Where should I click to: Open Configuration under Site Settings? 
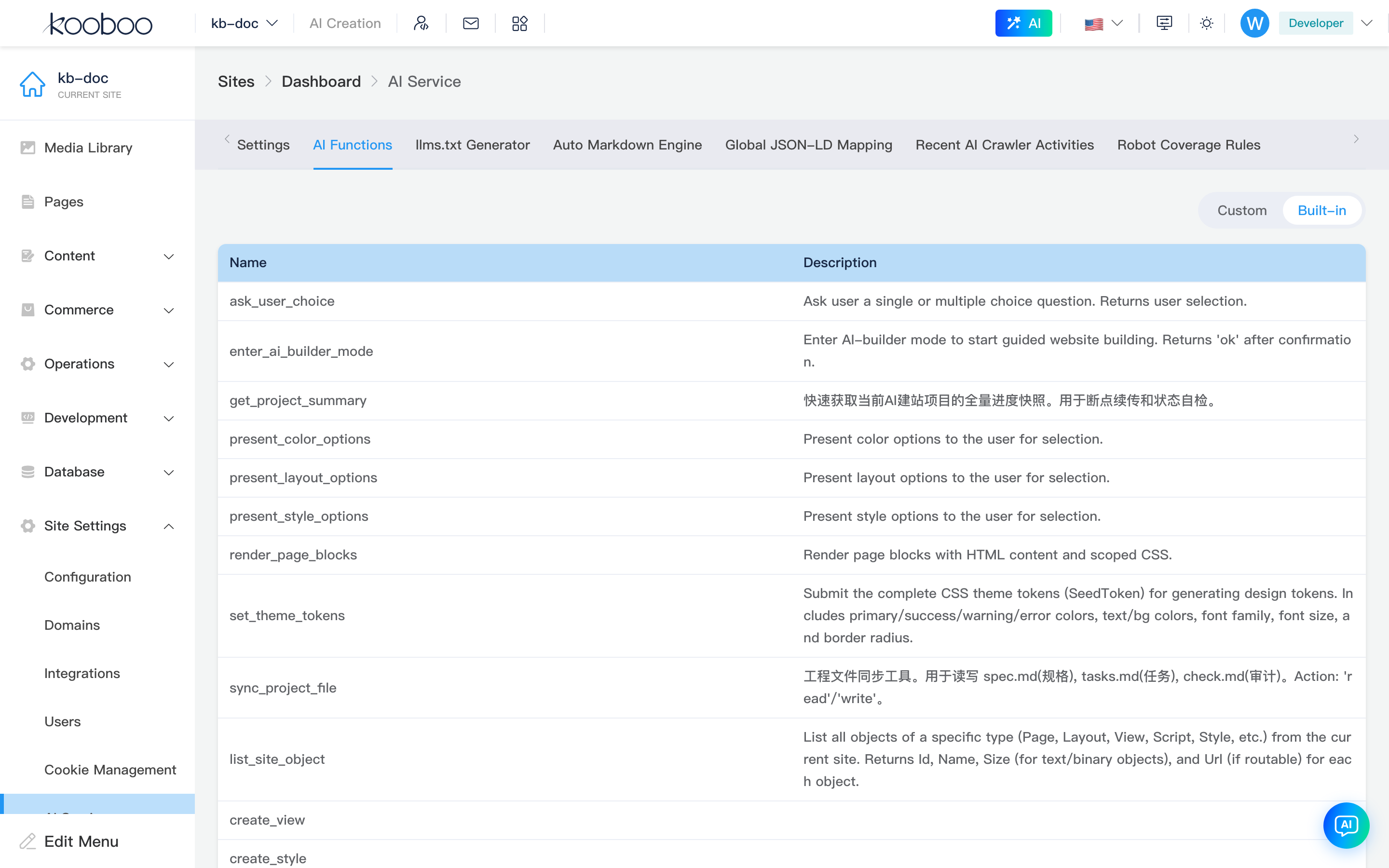coord(88,576)
